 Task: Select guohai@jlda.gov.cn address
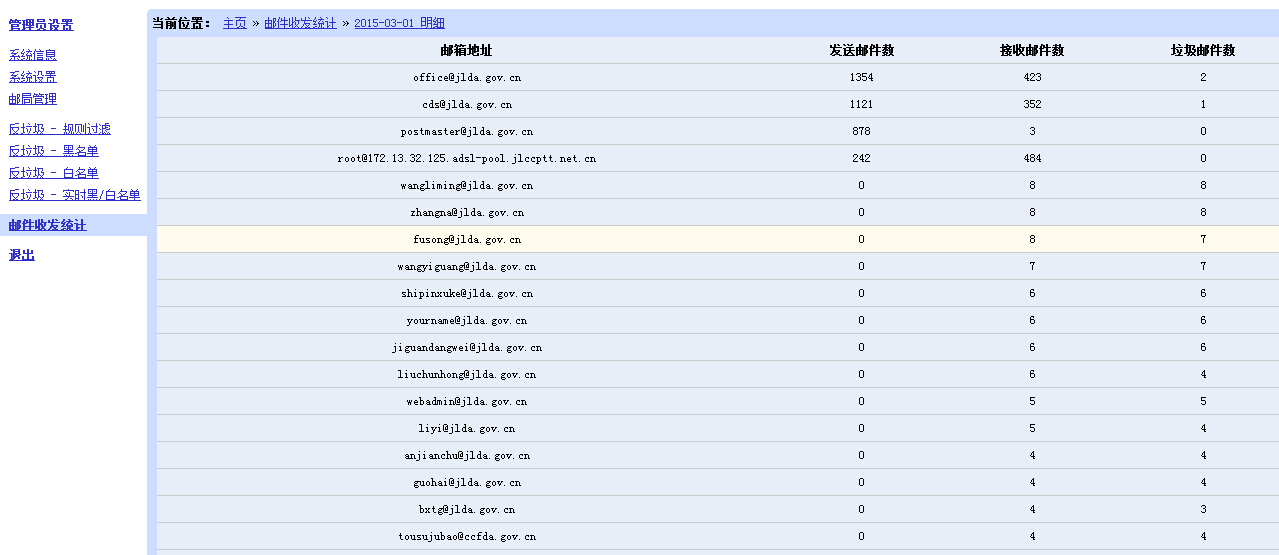click(x=467, y=483)
